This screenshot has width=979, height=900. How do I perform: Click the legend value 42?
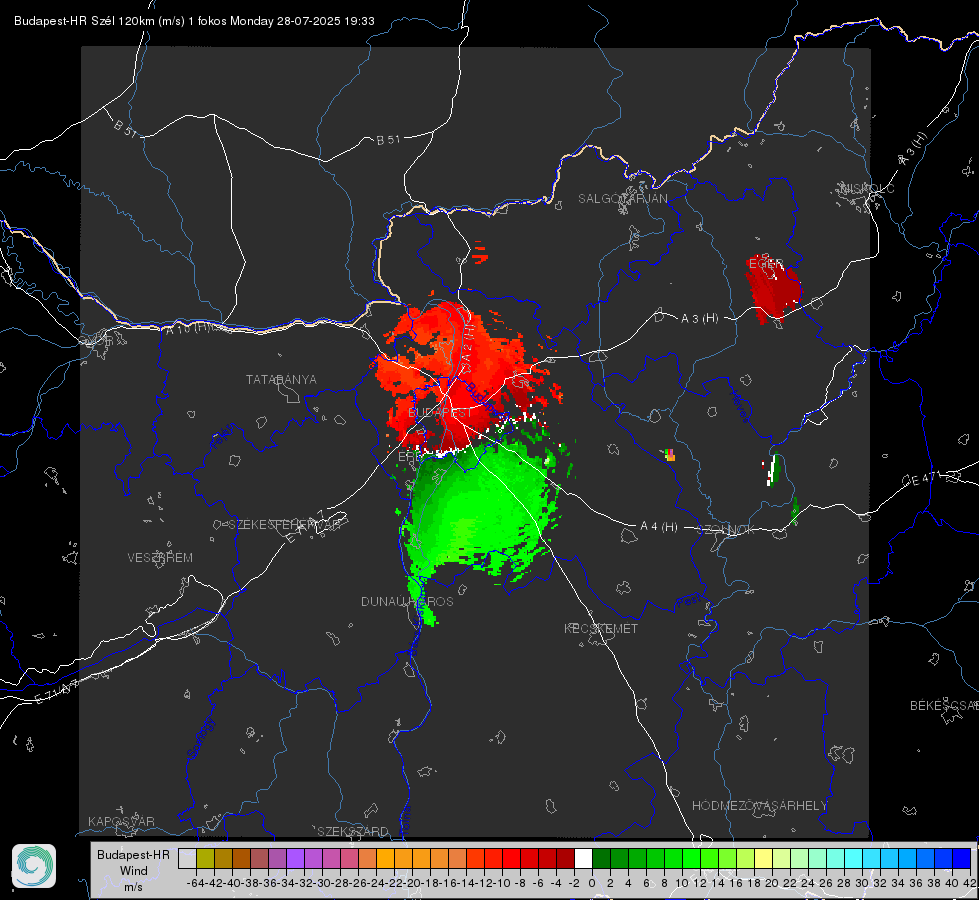[x=970, y=883]
